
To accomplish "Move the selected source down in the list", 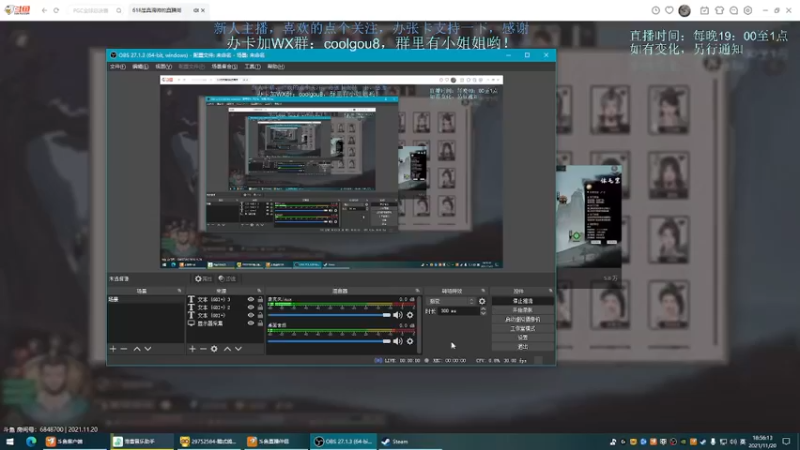I will click(238, 349).
